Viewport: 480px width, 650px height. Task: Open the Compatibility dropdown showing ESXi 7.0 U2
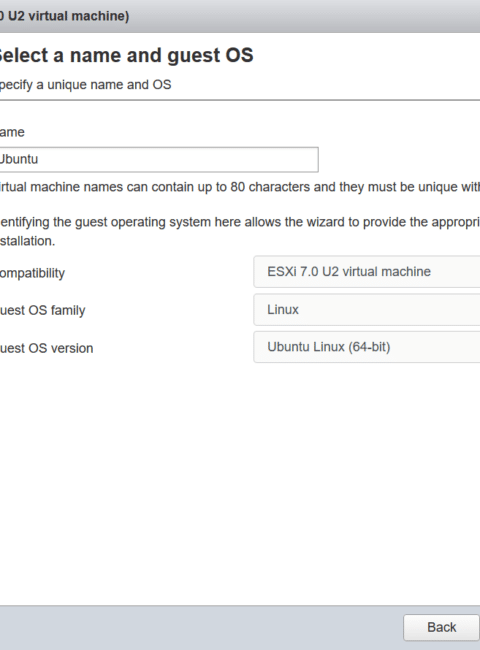click(367, 272)
